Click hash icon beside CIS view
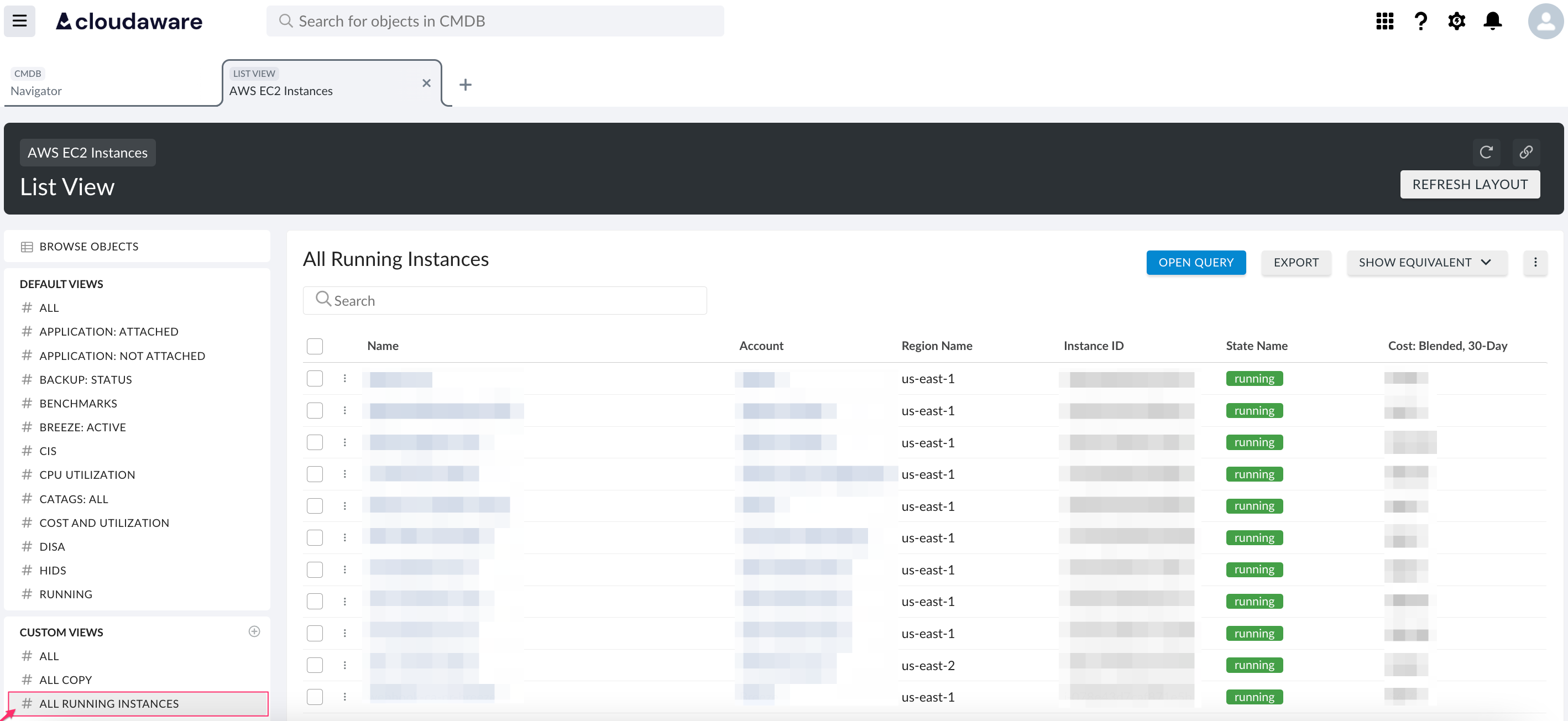The width and height of the screenshot is (1568, 721). (27, 451)
